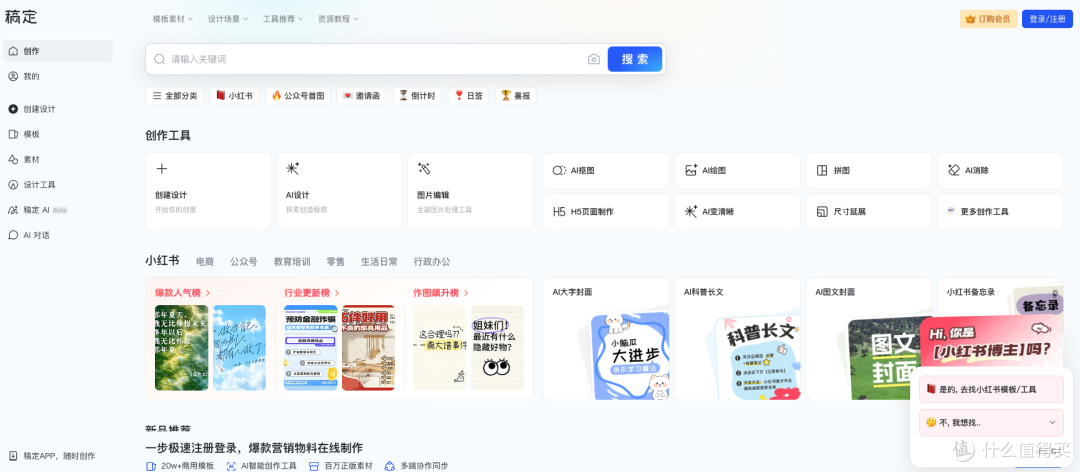The height and width of the screenshot is (472, 1080).
Task: Launch the AI抠图 tool
Action: [x=606, y=170]
